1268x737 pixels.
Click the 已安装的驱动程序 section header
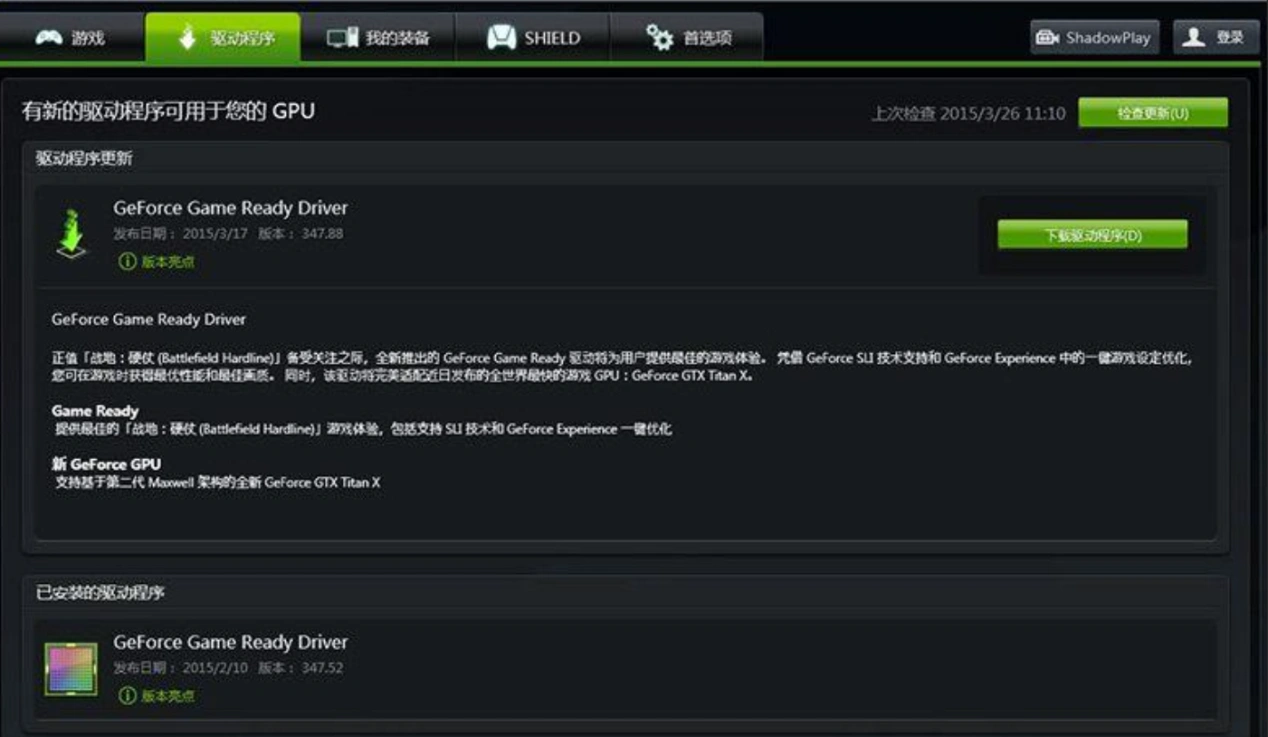coord(100,592)
